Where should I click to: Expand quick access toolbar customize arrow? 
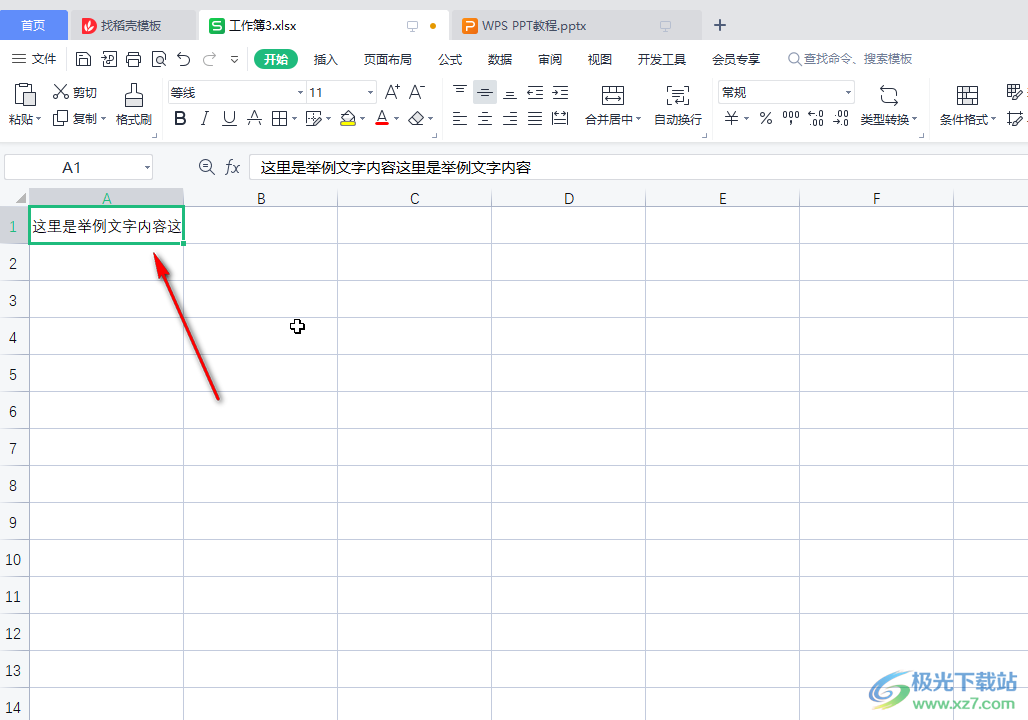[234, 59]
